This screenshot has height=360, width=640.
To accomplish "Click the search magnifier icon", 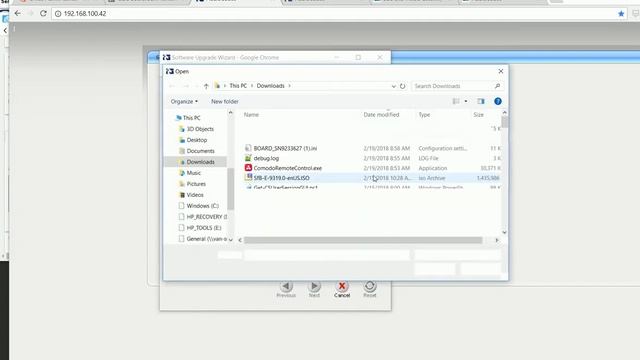I will coord(497,86).
